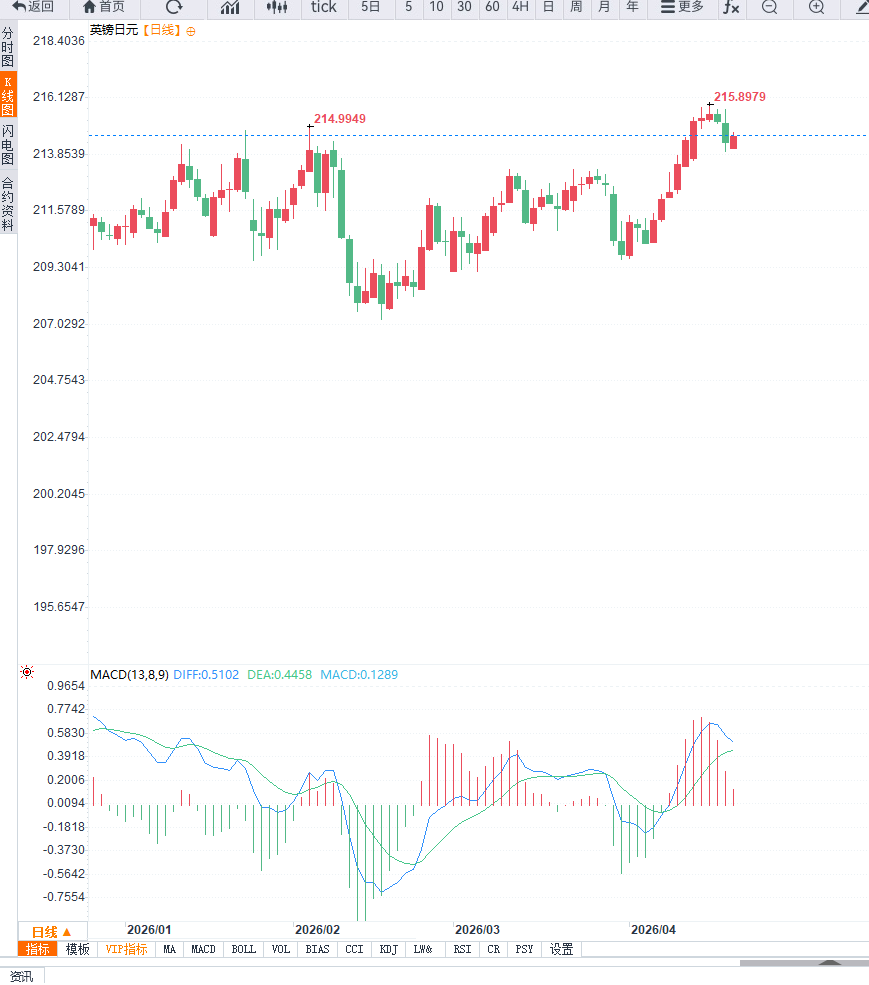
Task: Select the KDJ indicator button
Action: (x=389, y=949)
